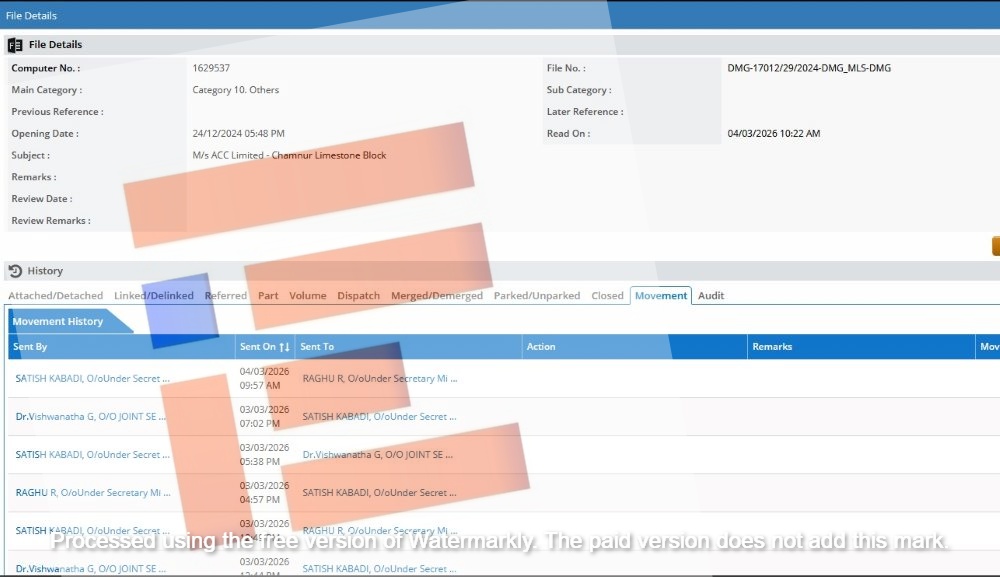Switch to the Linked/Delinked tab
Viewport: 1000px width, 577px height.
(x=154, y=296)
